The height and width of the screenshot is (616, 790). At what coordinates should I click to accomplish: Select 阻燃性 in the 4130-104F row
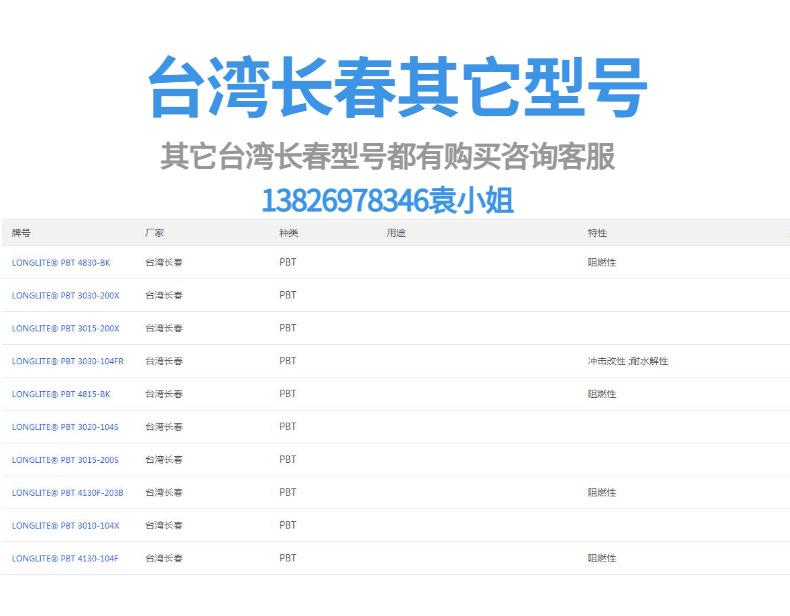pos(602,558)
